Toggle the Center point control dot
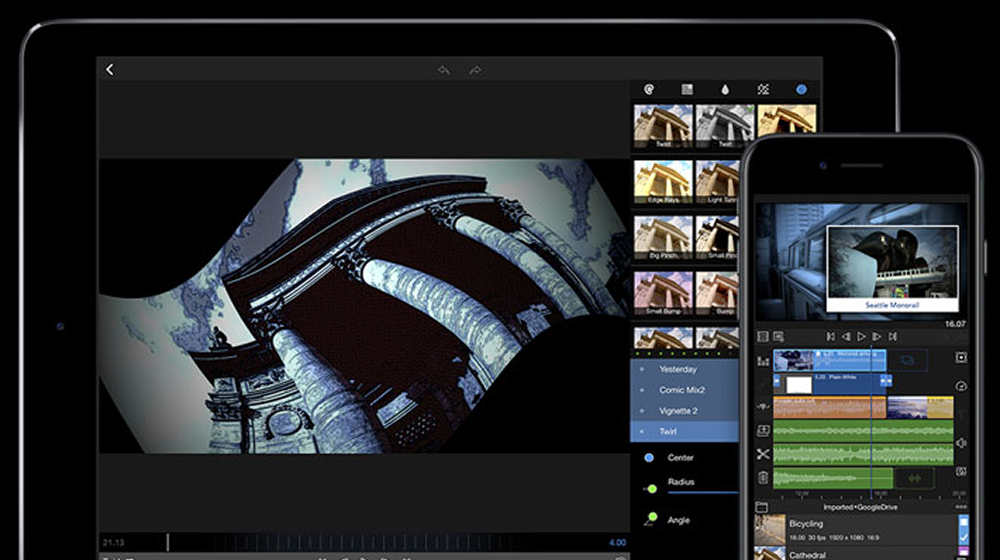Screen dimensions: 1000x560 [649, 458]
